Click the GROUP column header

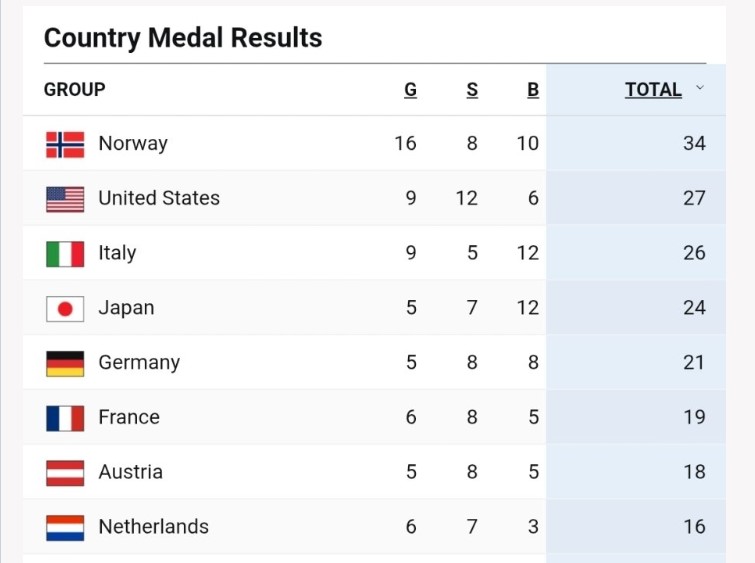pos(75,90)
